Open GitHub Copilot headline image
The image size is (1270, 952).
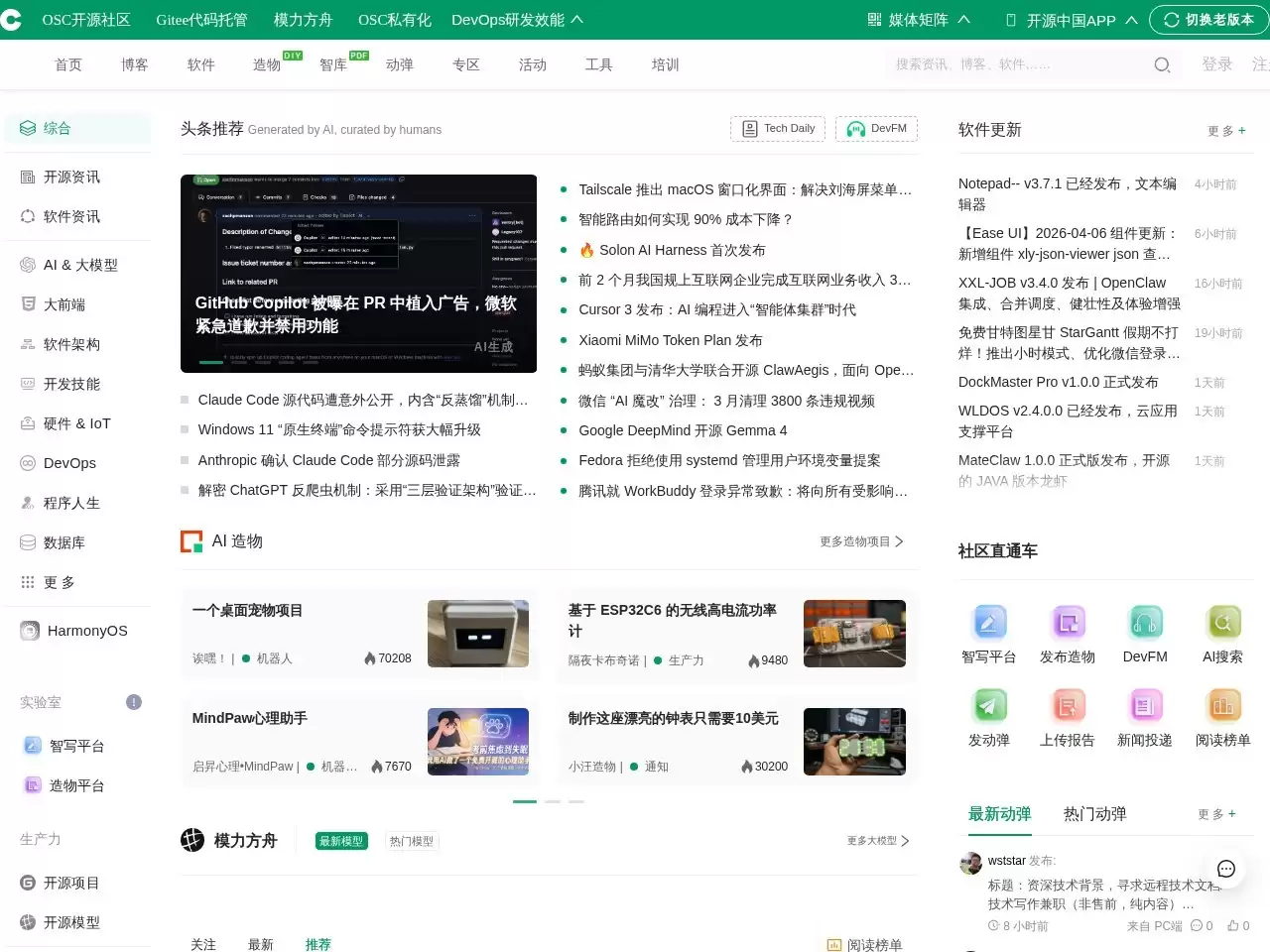pos(358,274)
